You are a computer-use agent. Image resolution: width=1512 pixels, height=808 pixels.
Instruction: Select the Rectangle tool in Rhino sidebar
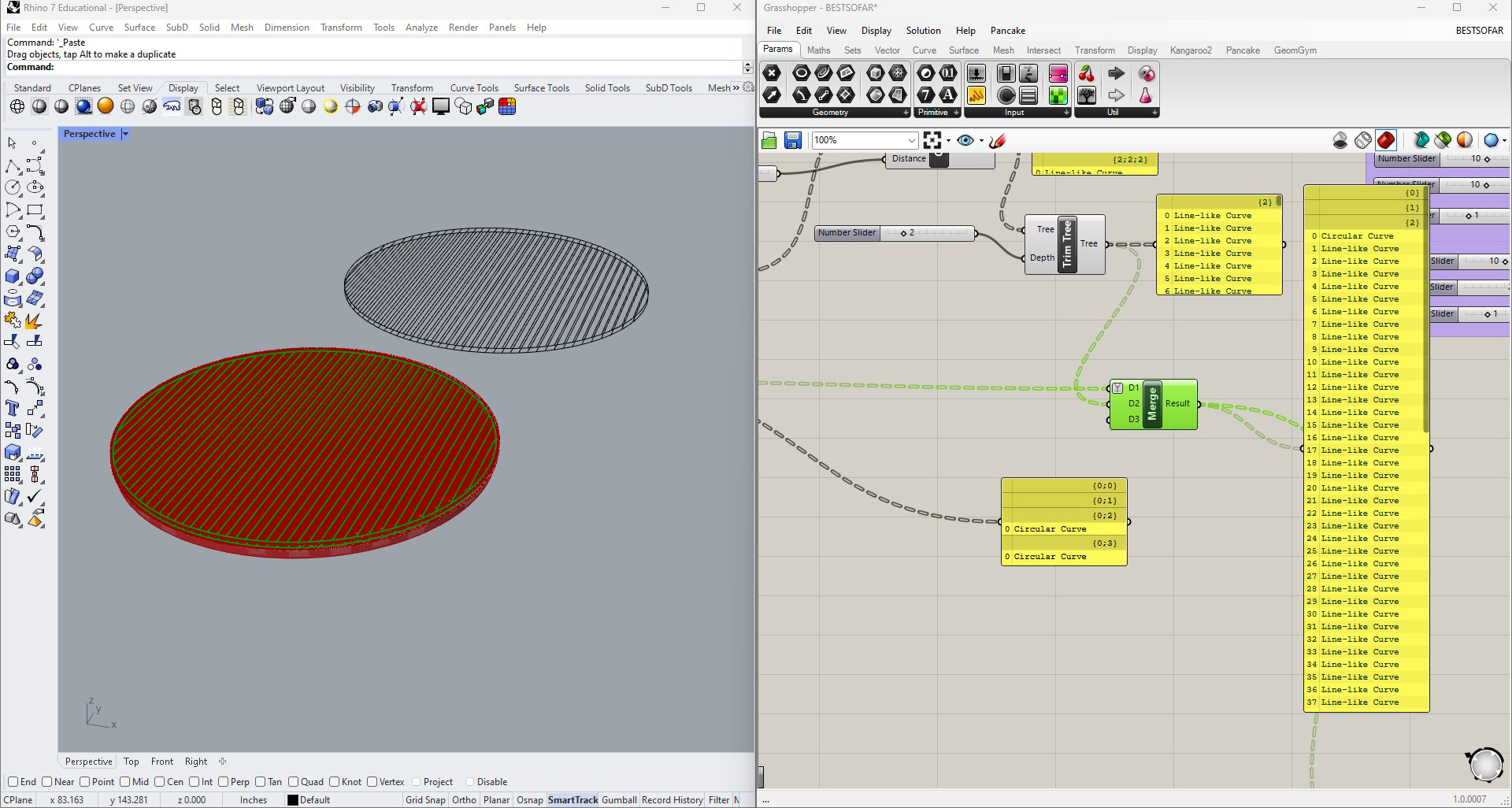tap(35, 209)
